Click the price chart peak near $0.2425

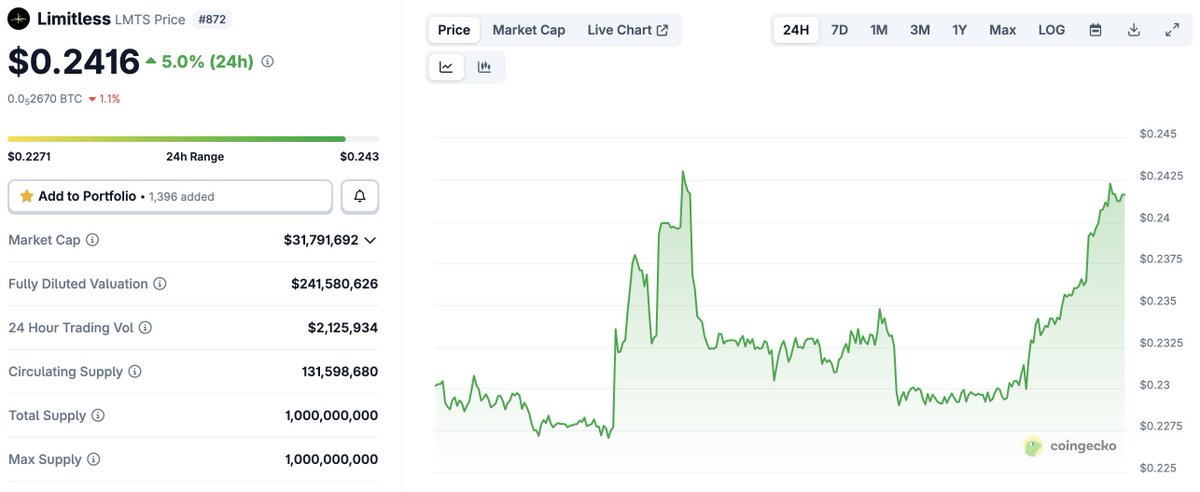pos(683,173)
